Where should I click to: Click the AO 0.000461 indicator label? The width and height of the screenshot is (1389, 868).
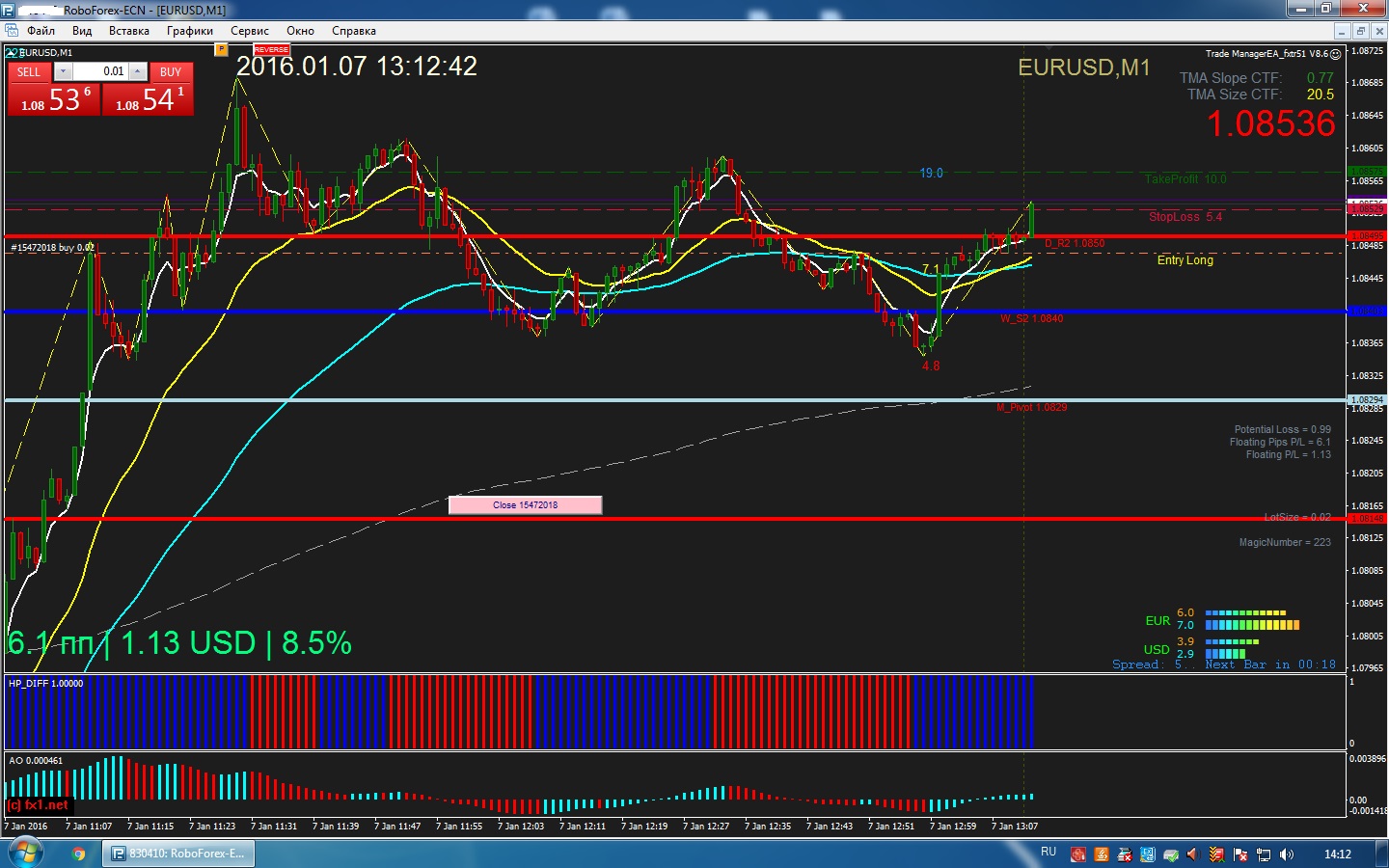tap(36, 760)
